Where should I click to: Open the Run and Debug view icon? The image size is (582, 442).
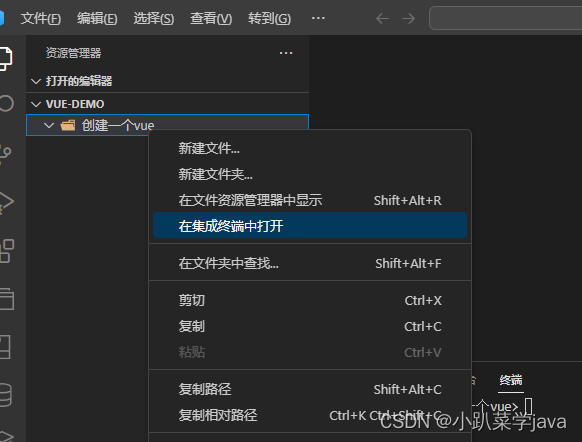click(6, 203)
